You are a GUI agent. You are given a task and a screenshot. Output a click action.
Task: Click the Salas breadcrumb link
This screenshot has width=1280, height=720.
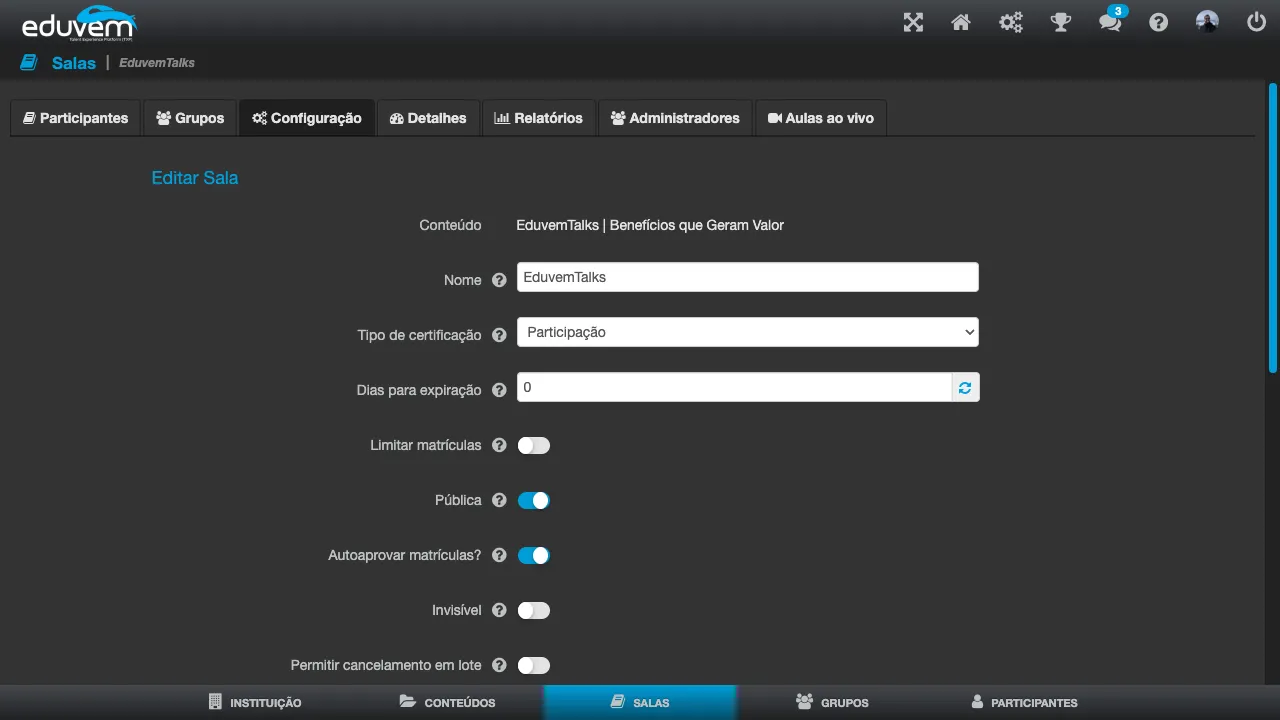click(74, 63)
